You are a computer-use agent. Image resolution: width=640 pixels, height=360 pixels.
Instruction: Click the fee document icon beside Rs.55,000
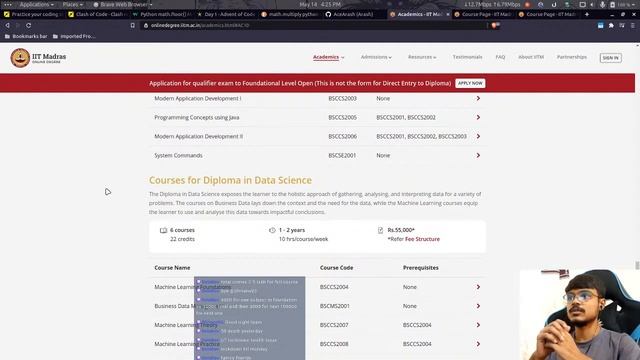pos(380,230)
